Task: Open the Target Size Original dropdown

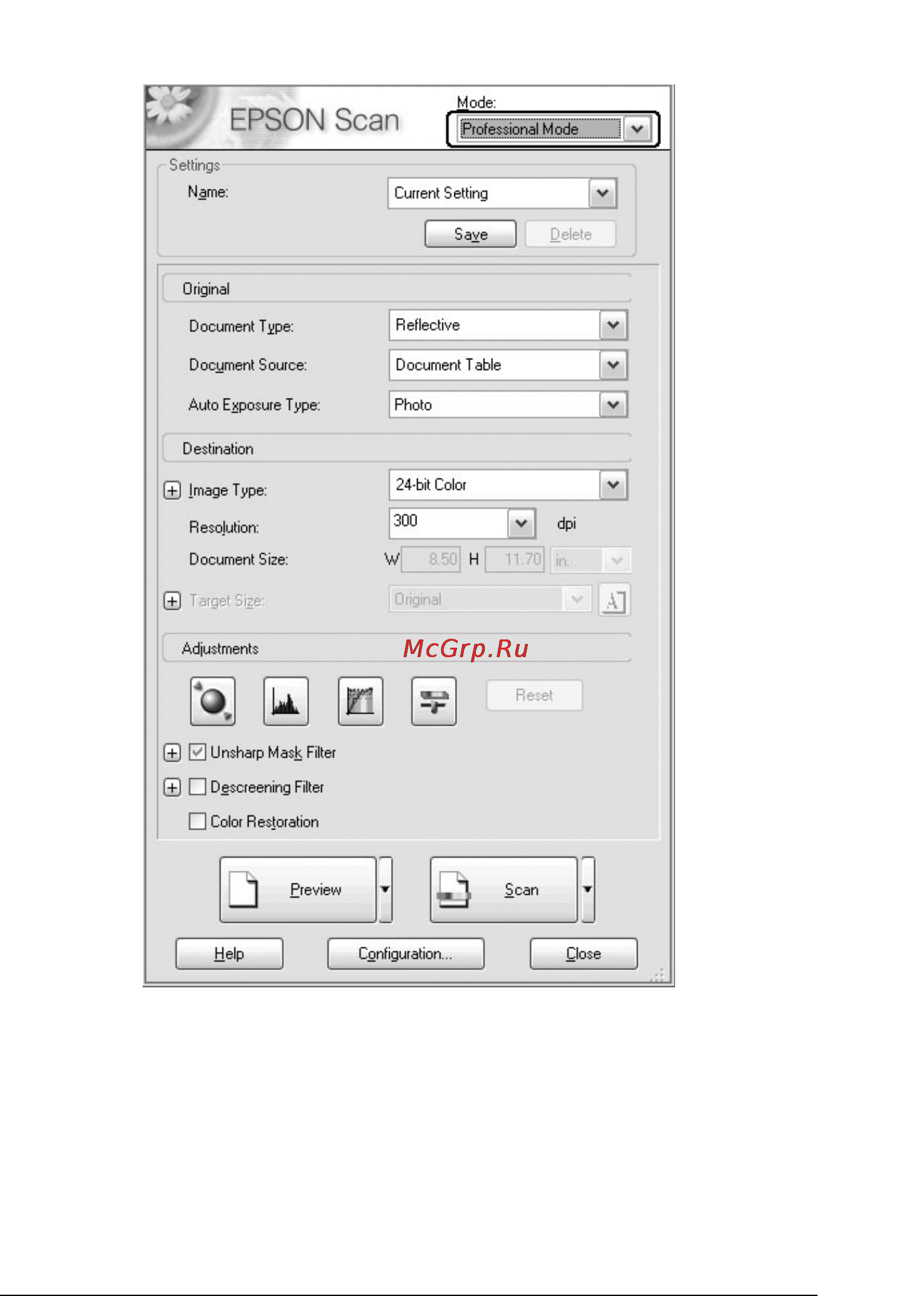Action: coord(490,600)
